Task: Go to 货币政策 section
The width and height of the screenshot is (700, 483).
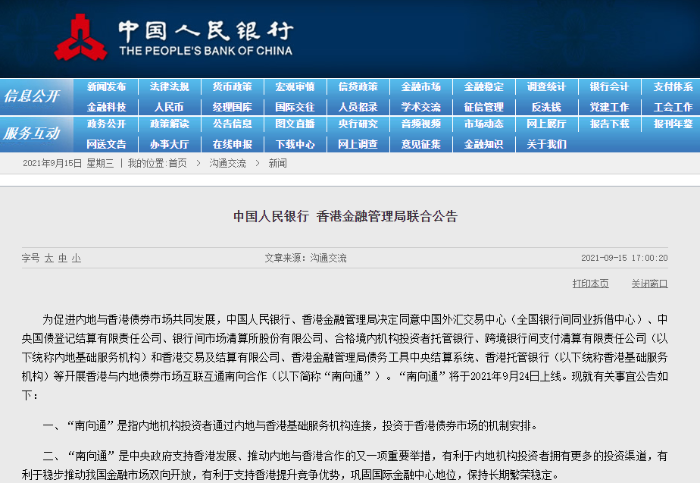Action: pos(232,87)
